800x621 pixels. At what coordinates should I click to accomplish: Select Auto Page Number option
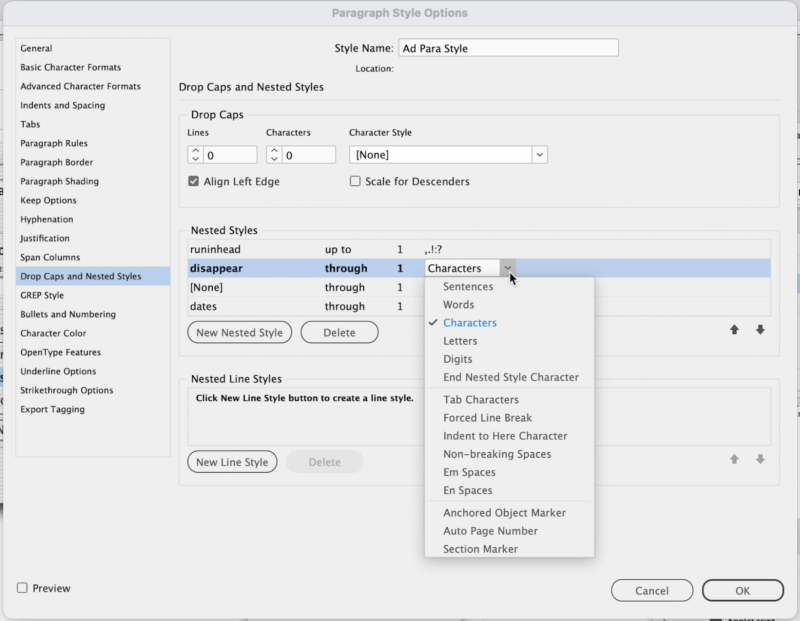coord(490,531)
